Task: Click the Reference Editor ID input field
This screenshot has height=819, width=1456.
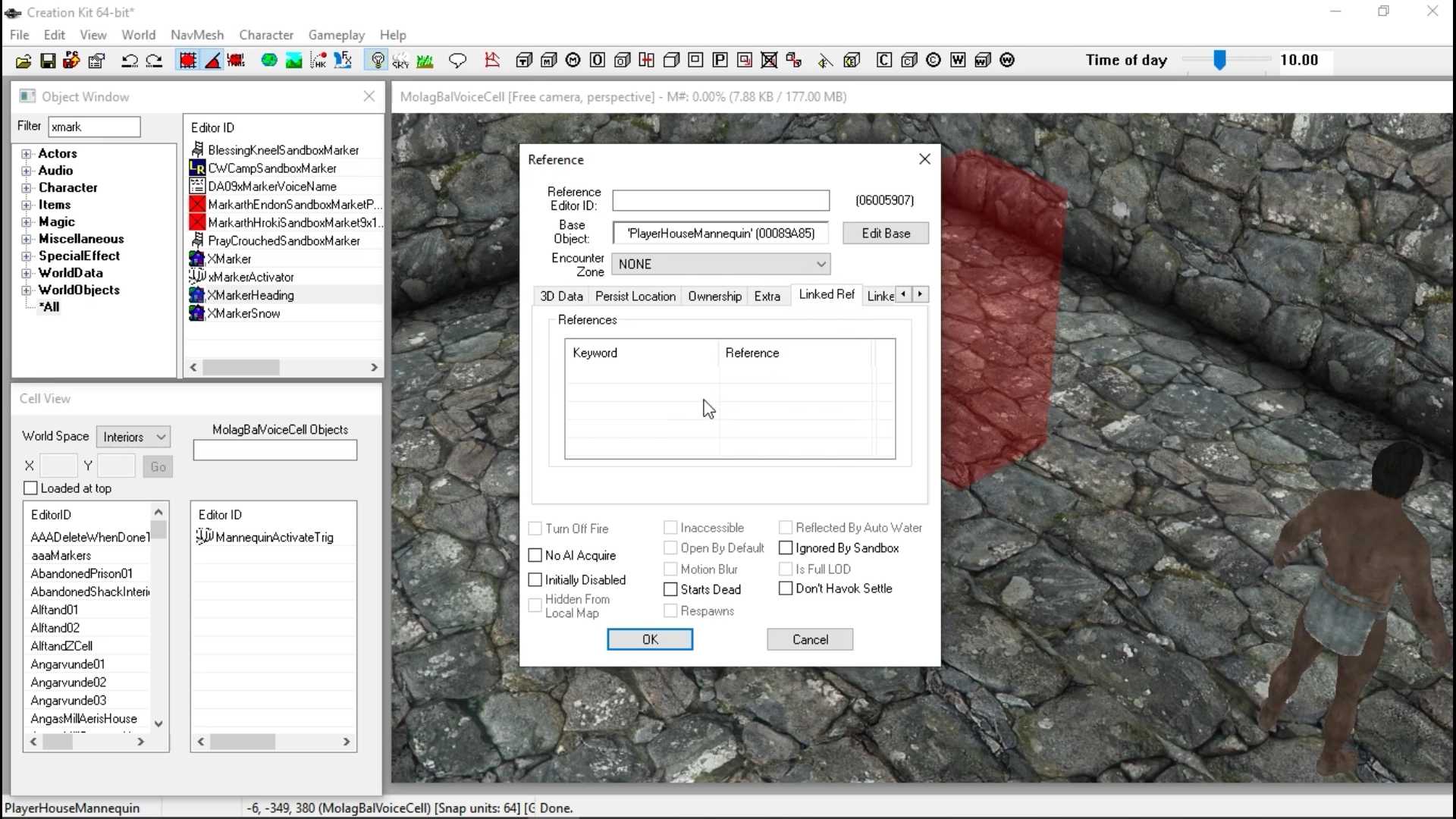Action: (x=720, y=200)
